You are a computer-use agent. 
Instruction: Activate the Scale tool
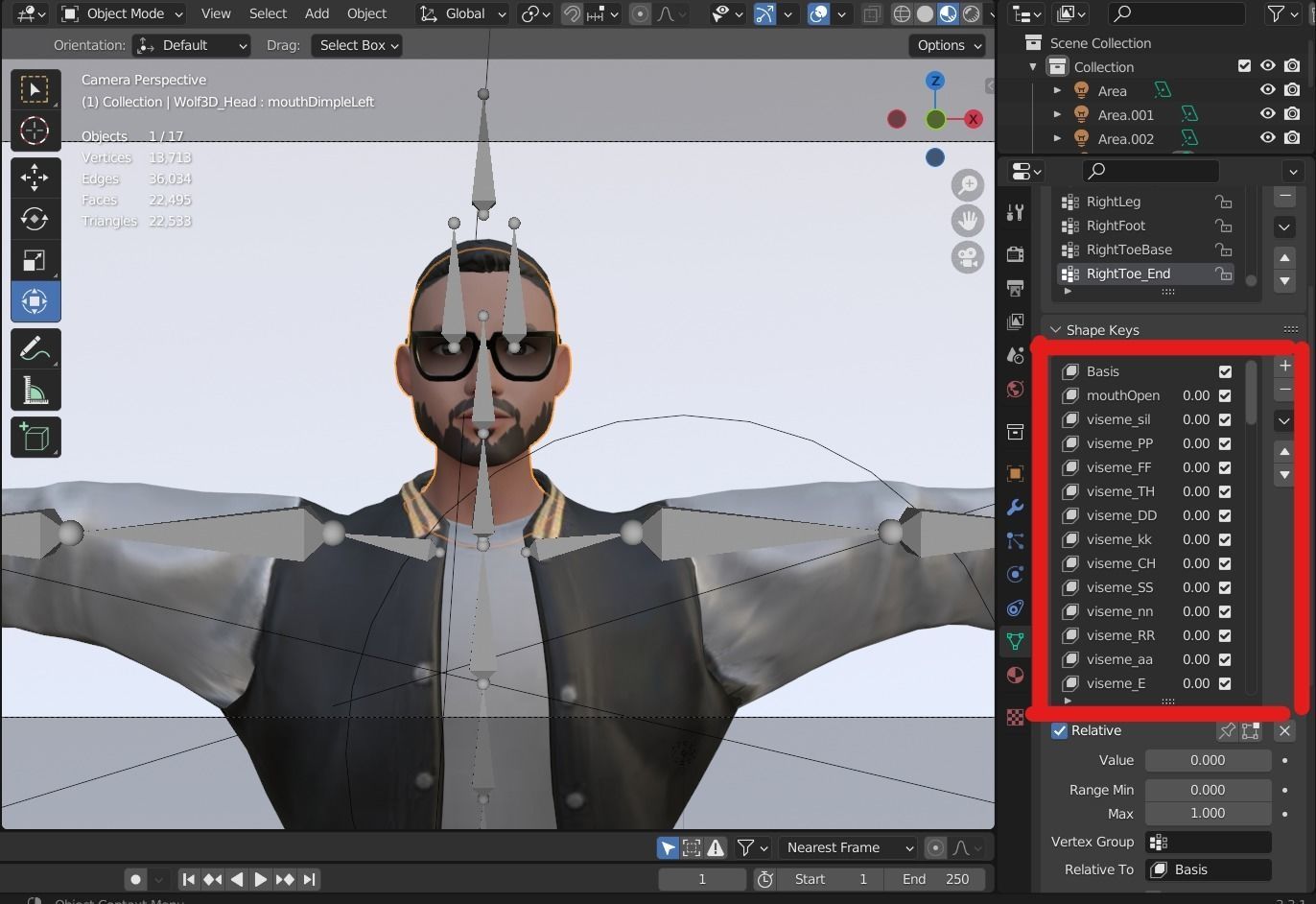pos(35,260)
